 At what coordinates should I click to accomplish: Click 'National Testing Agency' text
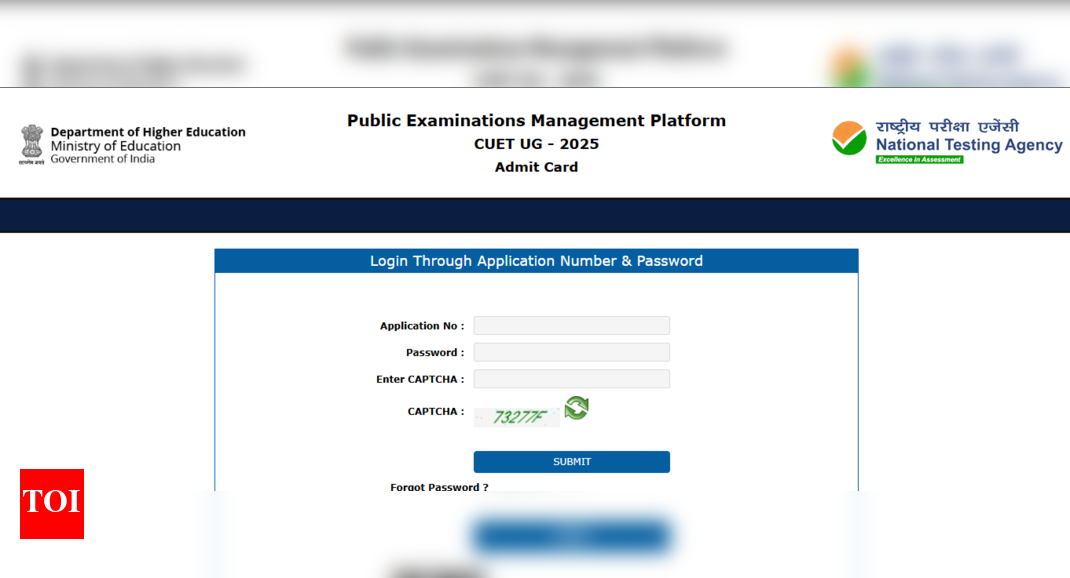point(969,145)
